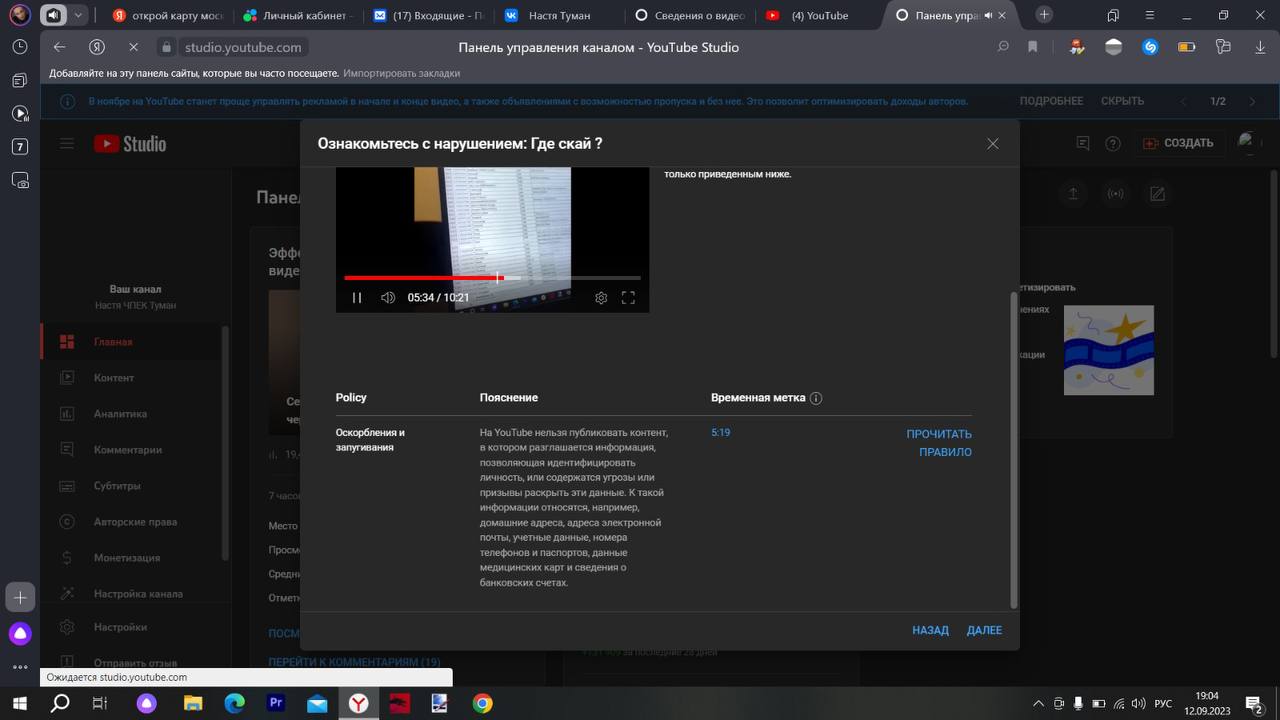Screen dimensions: 1280x720
Task: Click Импортировать закладки link
Action: [x=402, y=73]
